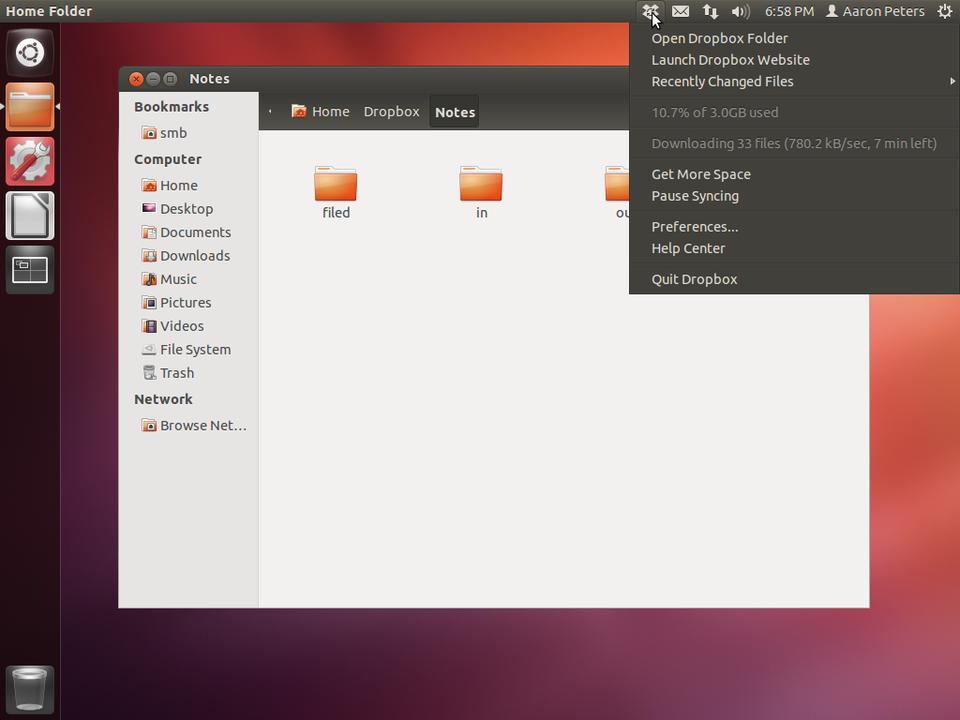Image resolution: width=960 pixels, height=720 pixels.
Task: Select the 'filed' folder
Action: point(336,191)
